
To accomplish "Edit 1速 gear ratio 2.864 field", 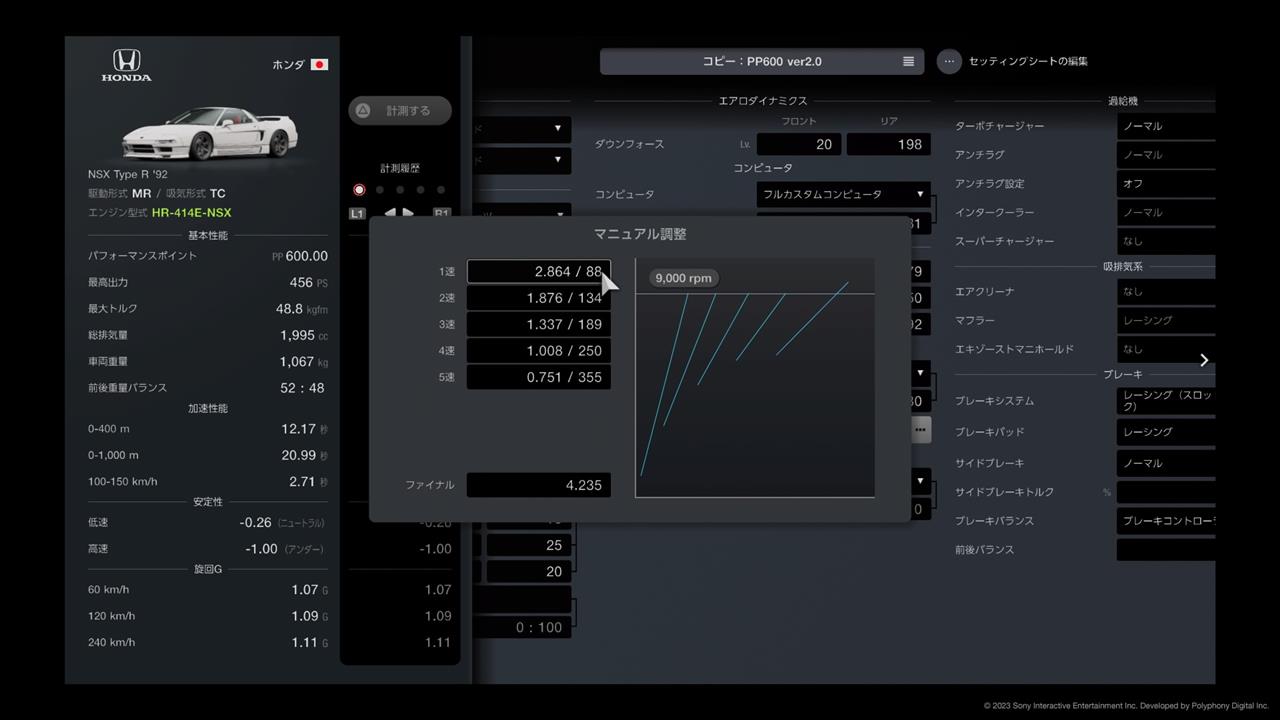I will tap(538, 271).
